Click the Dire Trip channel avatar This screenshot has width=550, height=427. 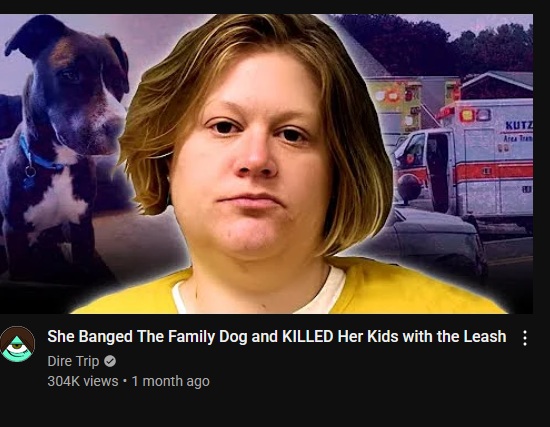[x=17, y=344]
